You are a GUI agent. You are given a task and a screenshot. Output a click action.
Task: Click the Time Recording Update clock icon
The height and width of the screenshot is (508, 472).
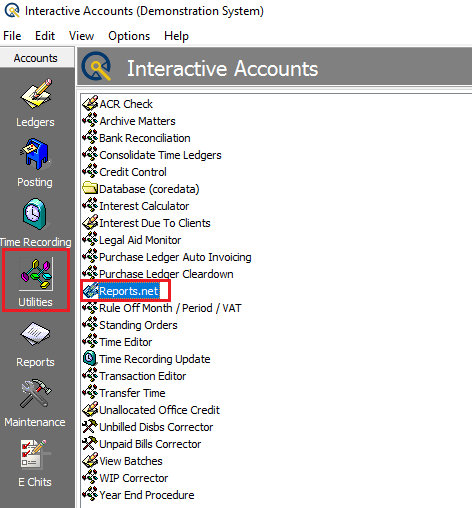(90, 358)
